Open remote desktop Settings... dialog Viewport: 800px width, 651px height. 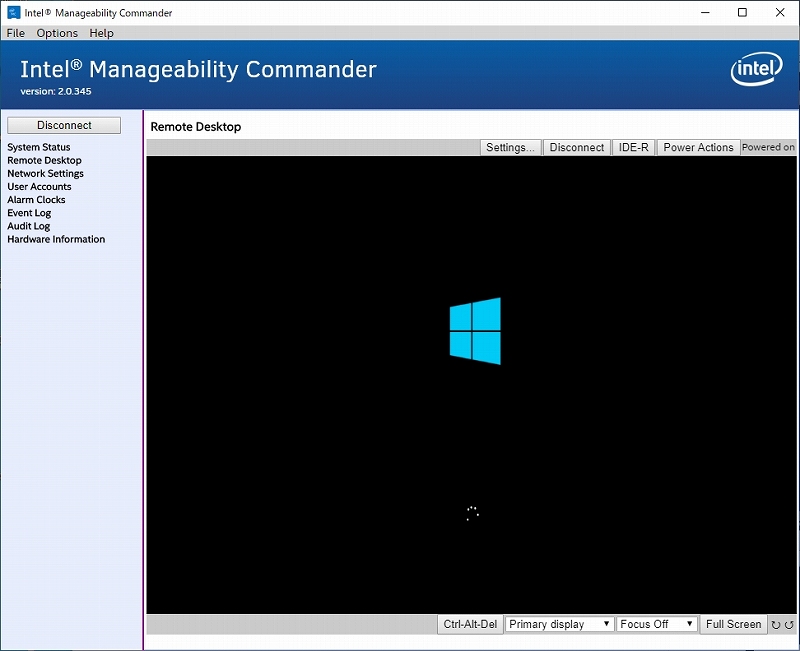coord(510,147)
